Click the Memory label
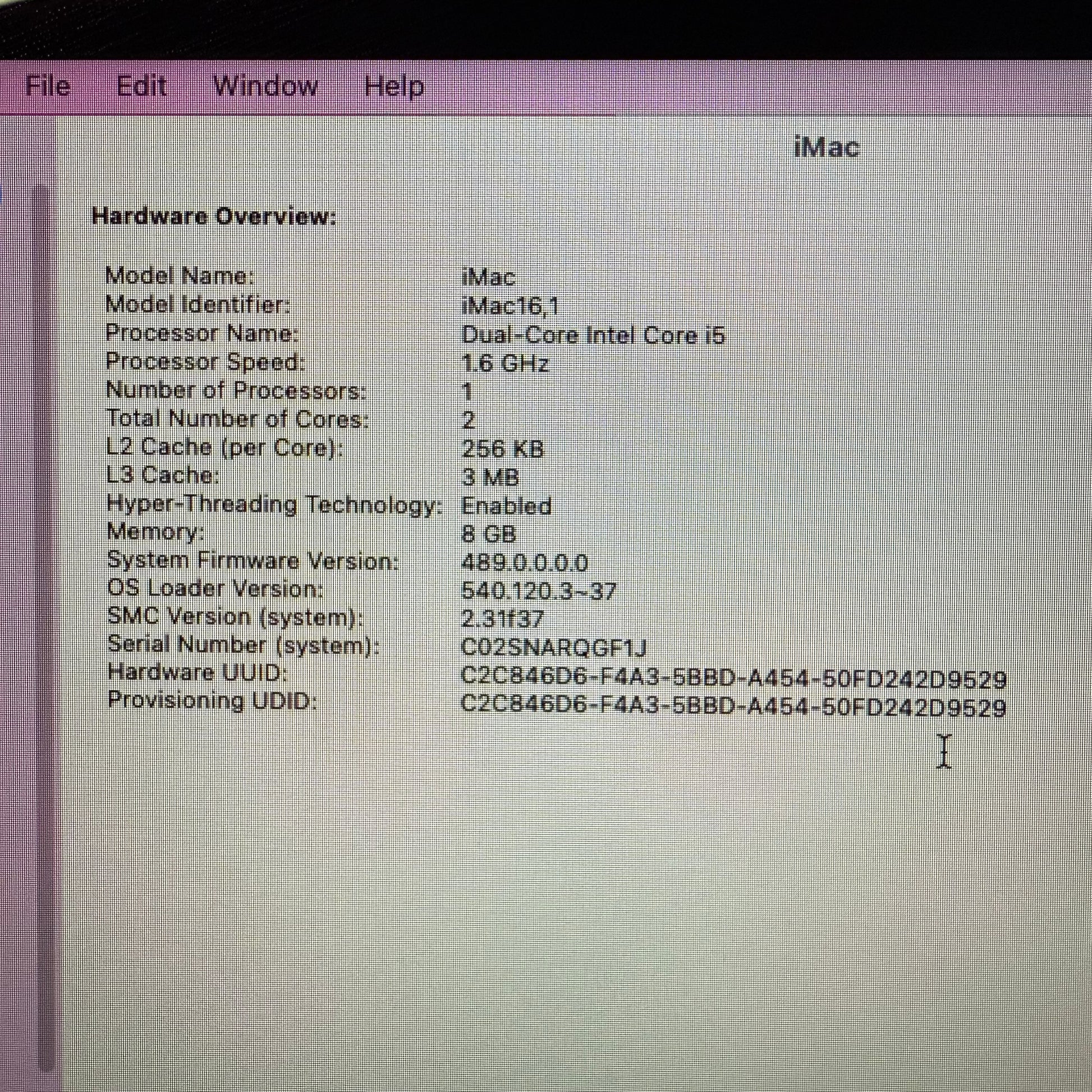Viewport: 1092px width, 1092px height. pos(155,533)
